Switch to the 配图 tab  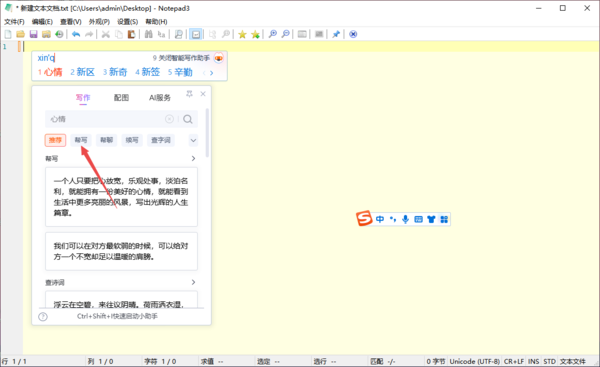click(x=121, y=98)
